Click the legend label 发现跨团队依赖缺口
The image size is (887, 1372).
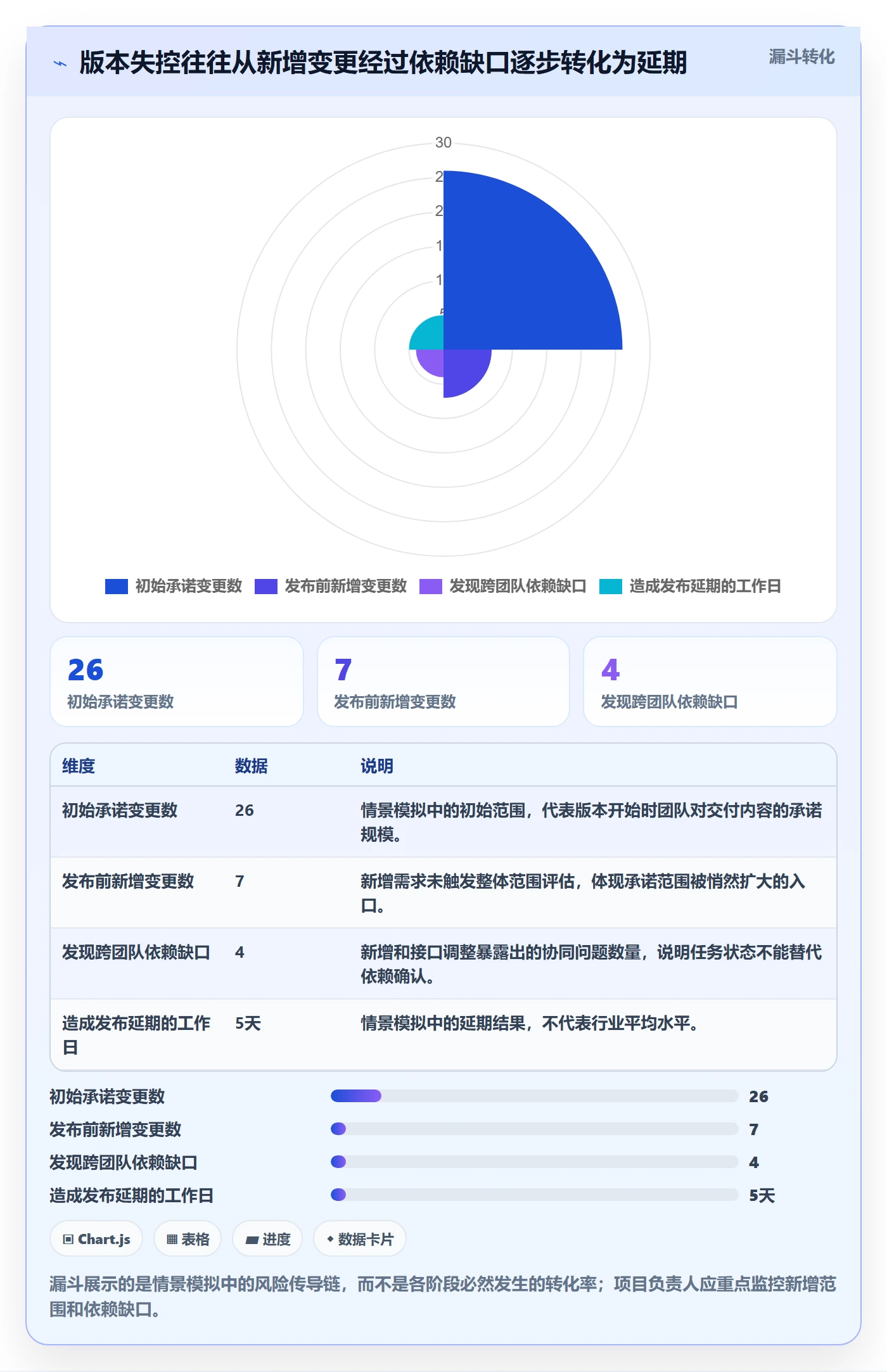pyautogui.click(x=518, y=587)
